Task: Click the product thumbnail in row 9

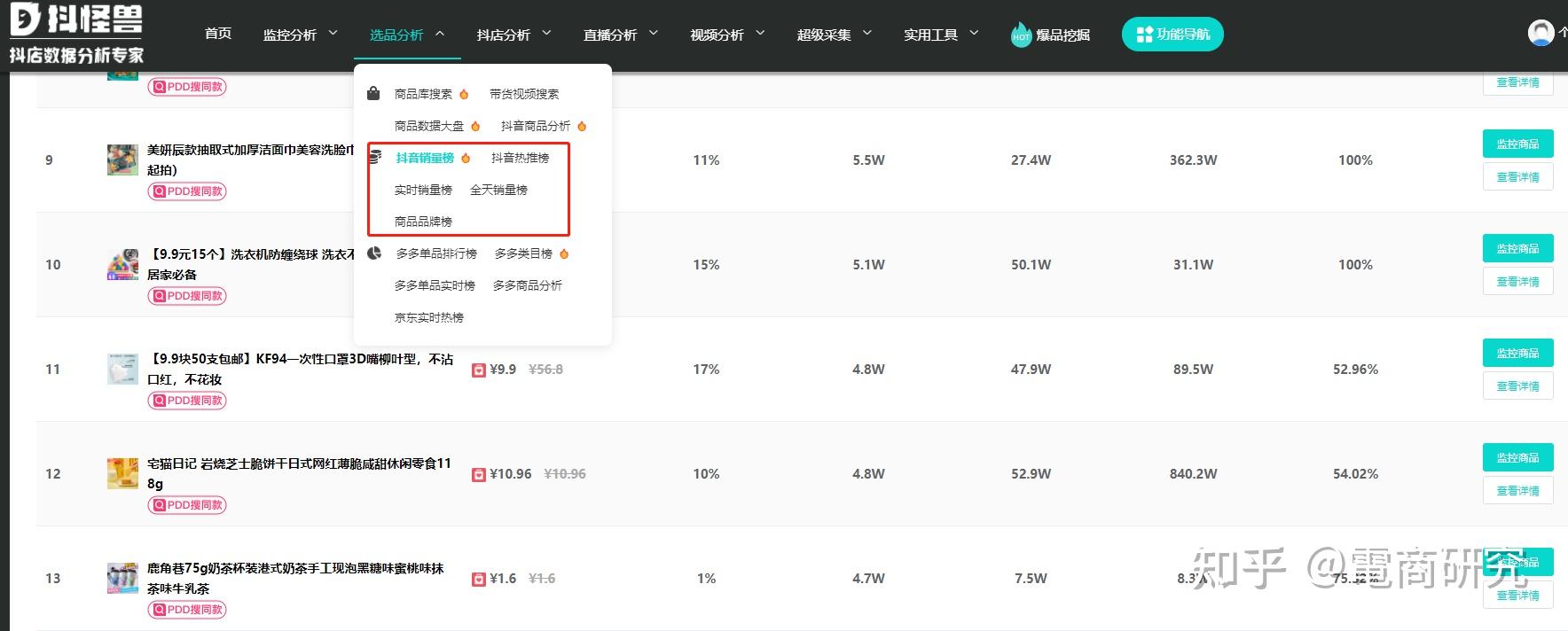Action: [122, 160]
